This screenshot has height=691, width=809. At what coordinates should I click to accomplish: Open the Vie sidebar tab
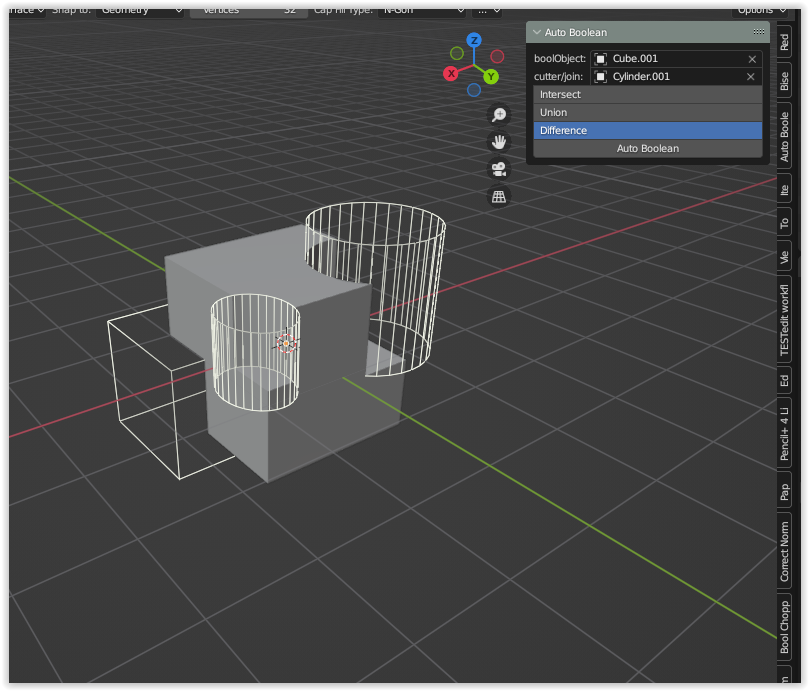(x=784, y=256)
